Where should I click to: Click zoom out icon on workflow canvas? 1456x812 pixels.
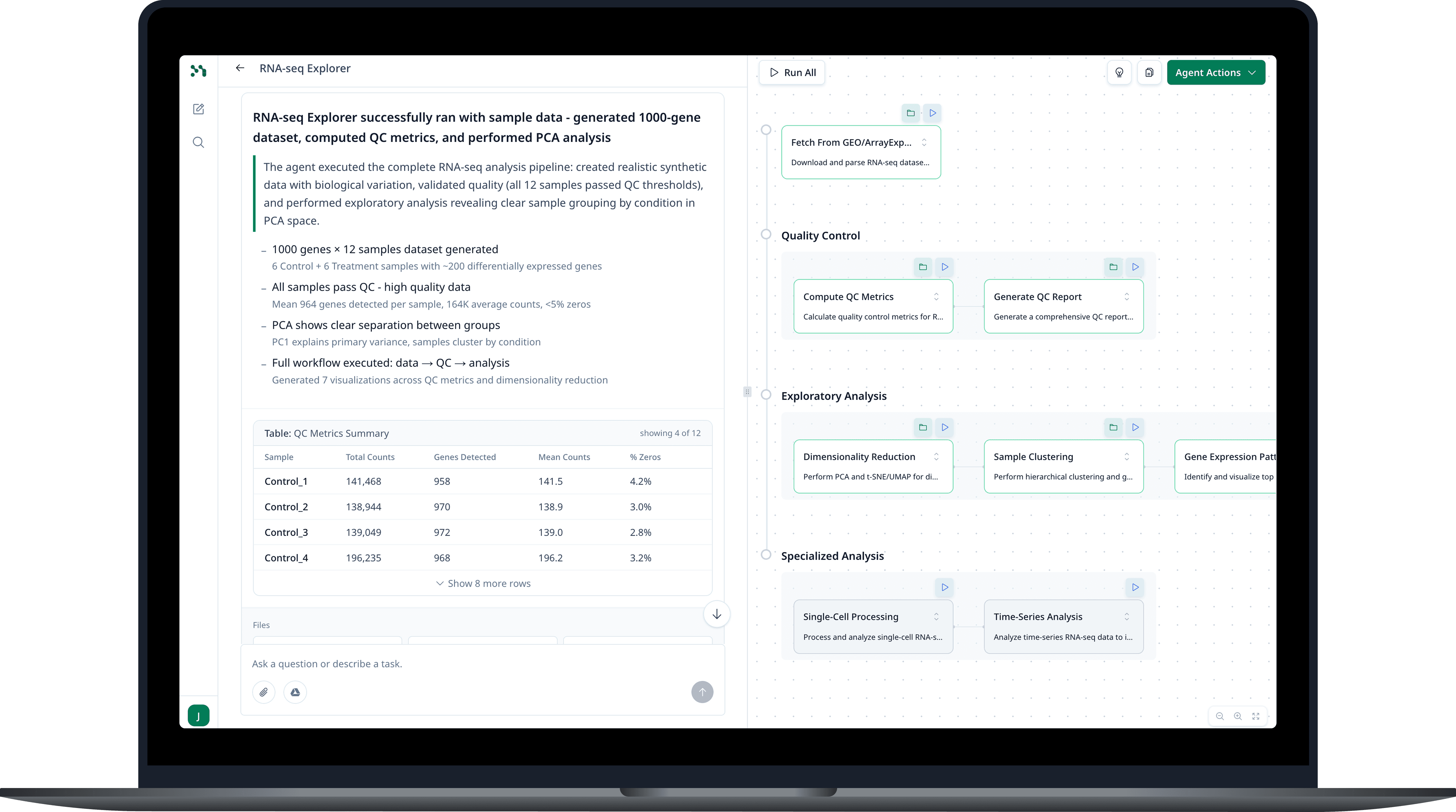pyautogui.click(x=1220, y=716)
